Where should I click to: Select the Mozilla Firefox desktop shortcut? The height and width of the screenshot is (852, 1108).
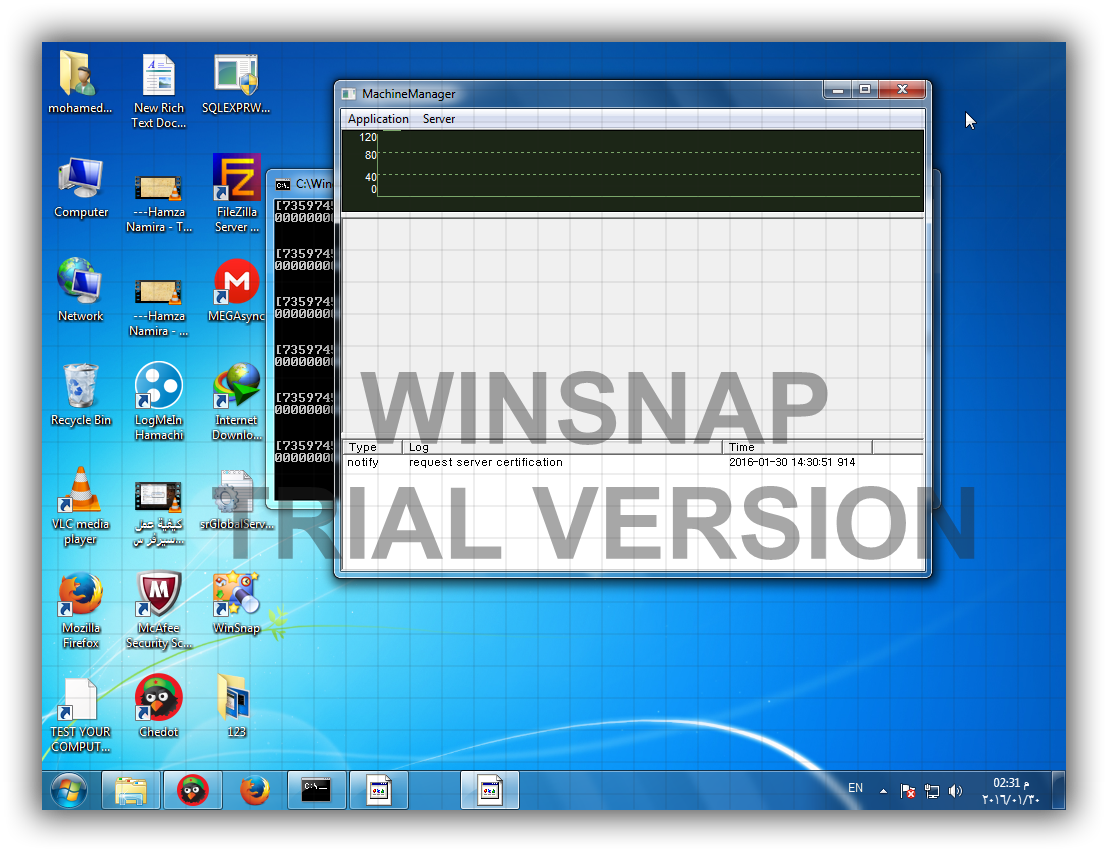click(81, 610)
